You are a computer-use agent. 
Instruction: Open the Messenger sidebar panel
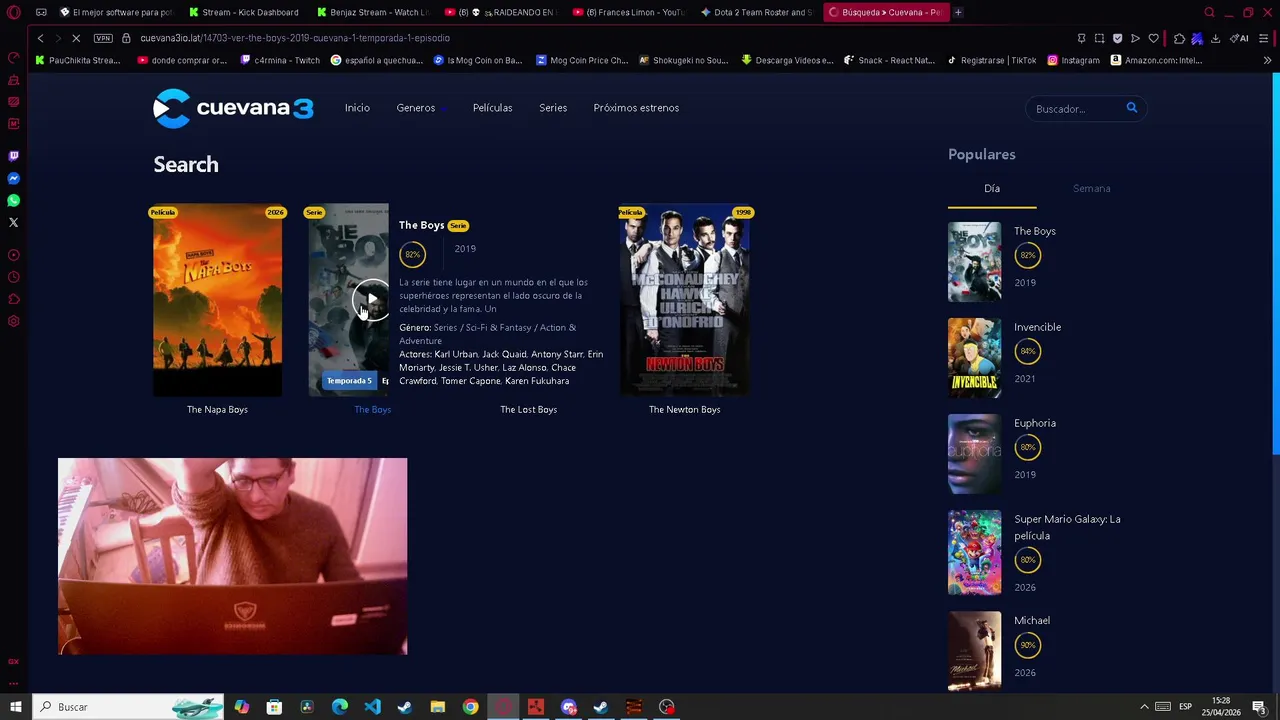point(14,178)
